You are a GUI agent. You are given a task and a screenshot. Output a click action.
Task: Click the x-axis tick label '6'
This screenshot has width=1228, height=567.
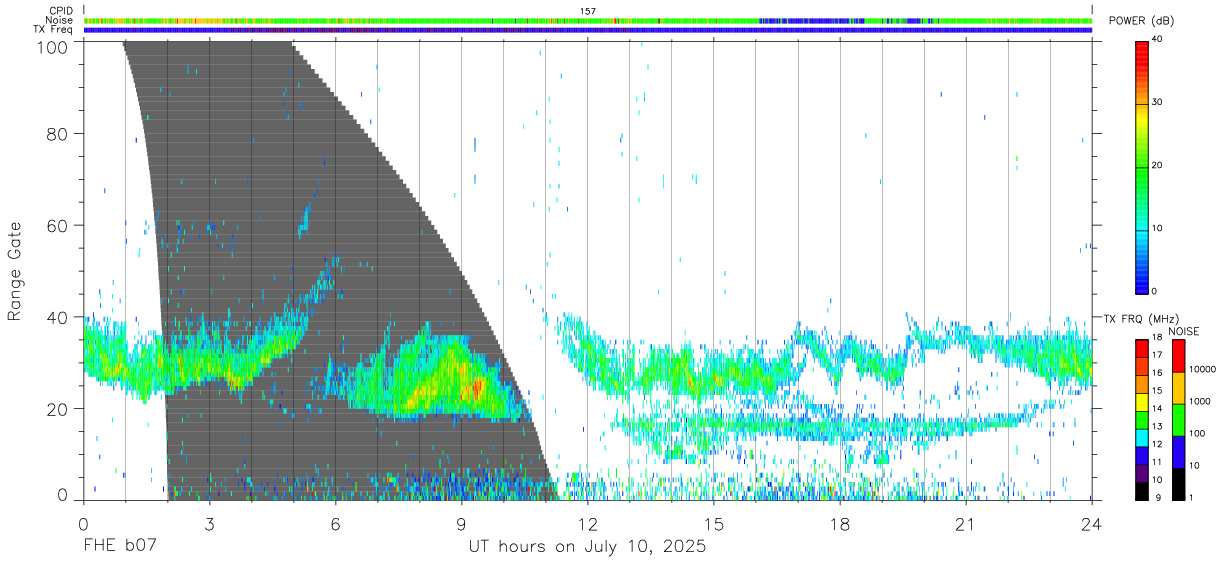pyautogui.click(x=335, y=524)
